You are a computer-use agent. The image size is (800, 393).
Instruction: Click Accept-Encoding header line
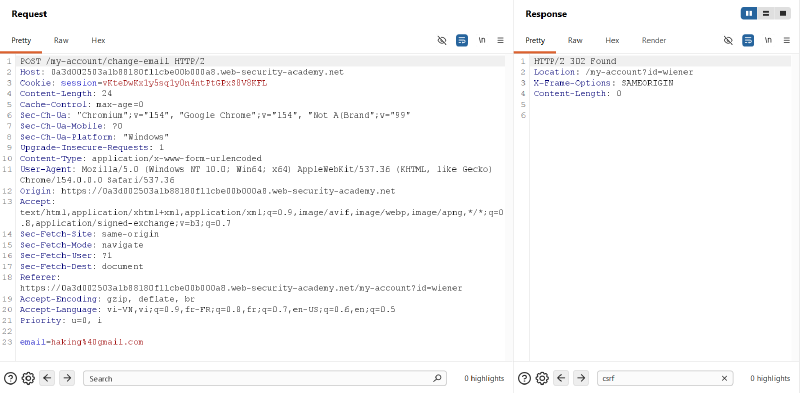tap(107, 299)
